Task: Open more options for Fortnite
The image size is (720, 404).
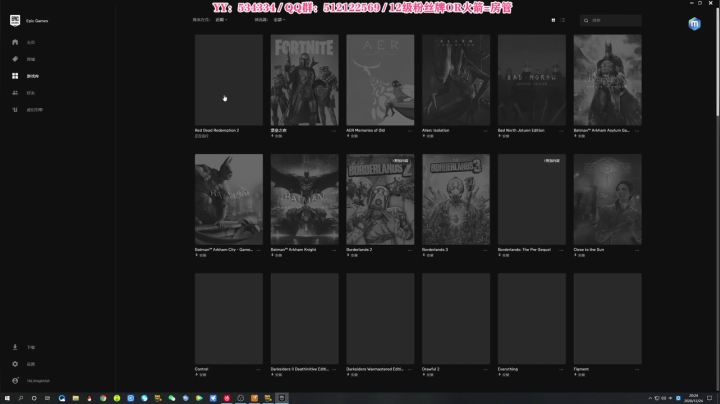Action: pos(334,131)
